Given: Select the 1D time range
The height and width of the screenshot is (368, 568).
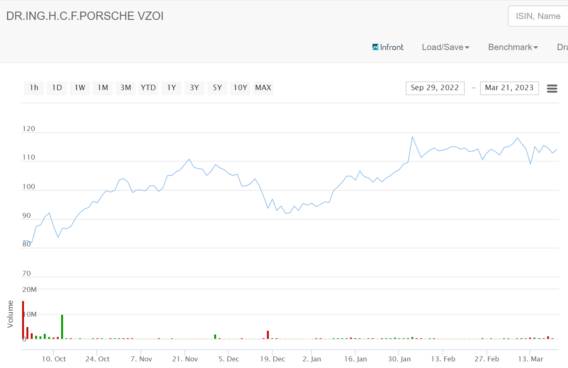Looking at the screenshot, I should click(x=57, y=88).
